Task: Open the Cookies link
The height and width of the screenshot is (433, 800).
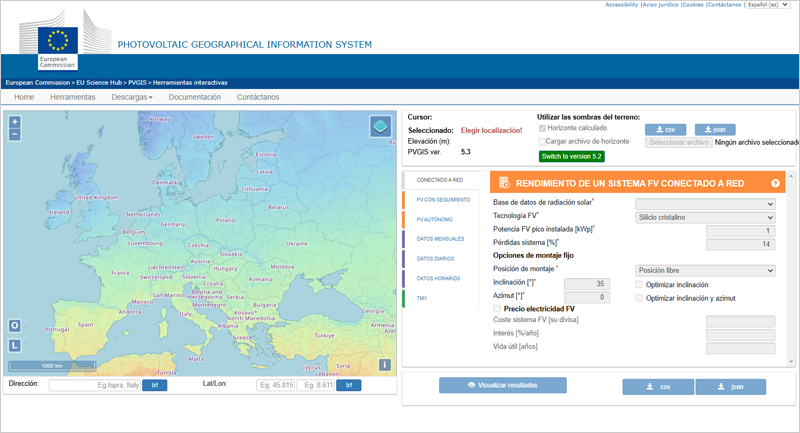Action: click(x=693, y=5)
